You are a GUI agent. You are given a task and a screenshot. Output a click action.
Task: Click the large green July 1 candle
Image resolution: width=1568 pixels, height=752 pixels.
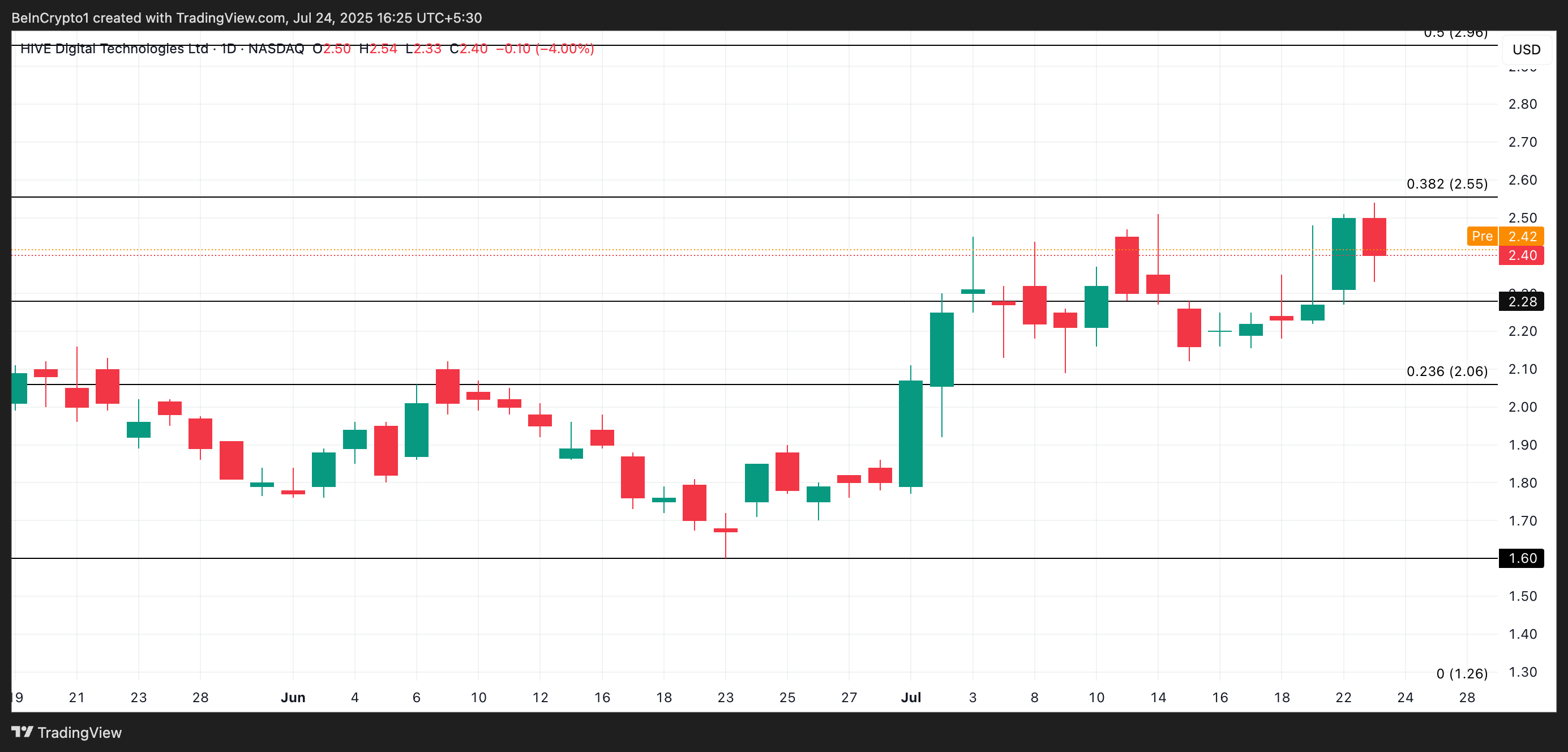(x=911, y=434)
